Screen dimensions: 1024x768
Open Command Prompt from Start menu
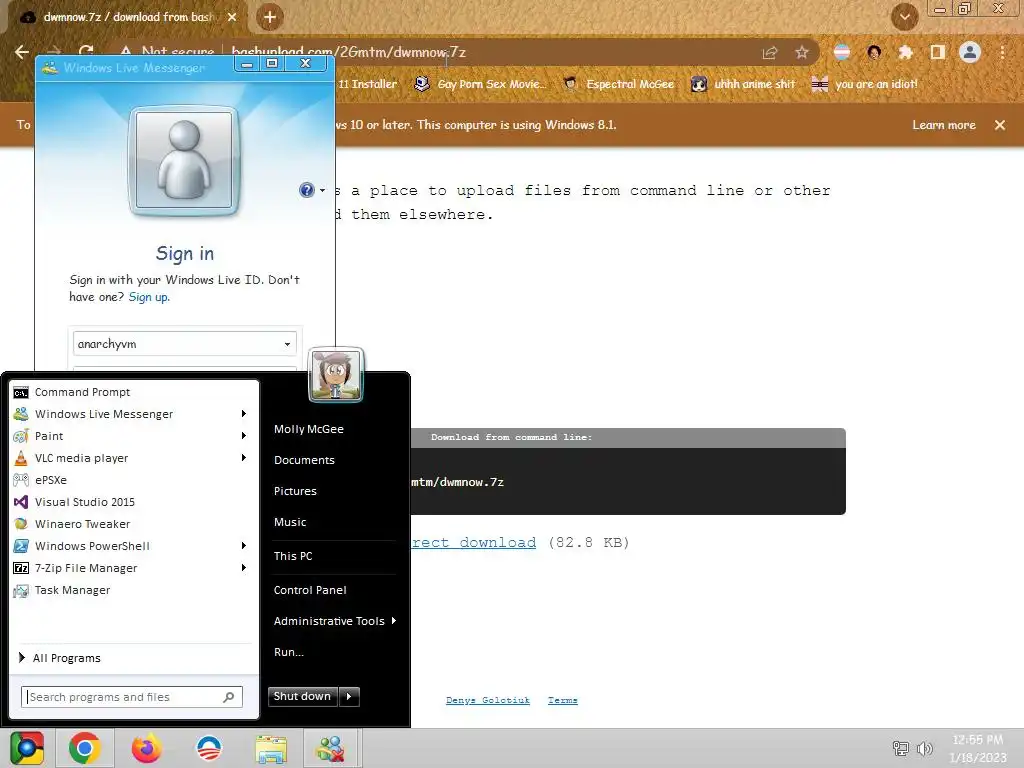tap(82, 392)
